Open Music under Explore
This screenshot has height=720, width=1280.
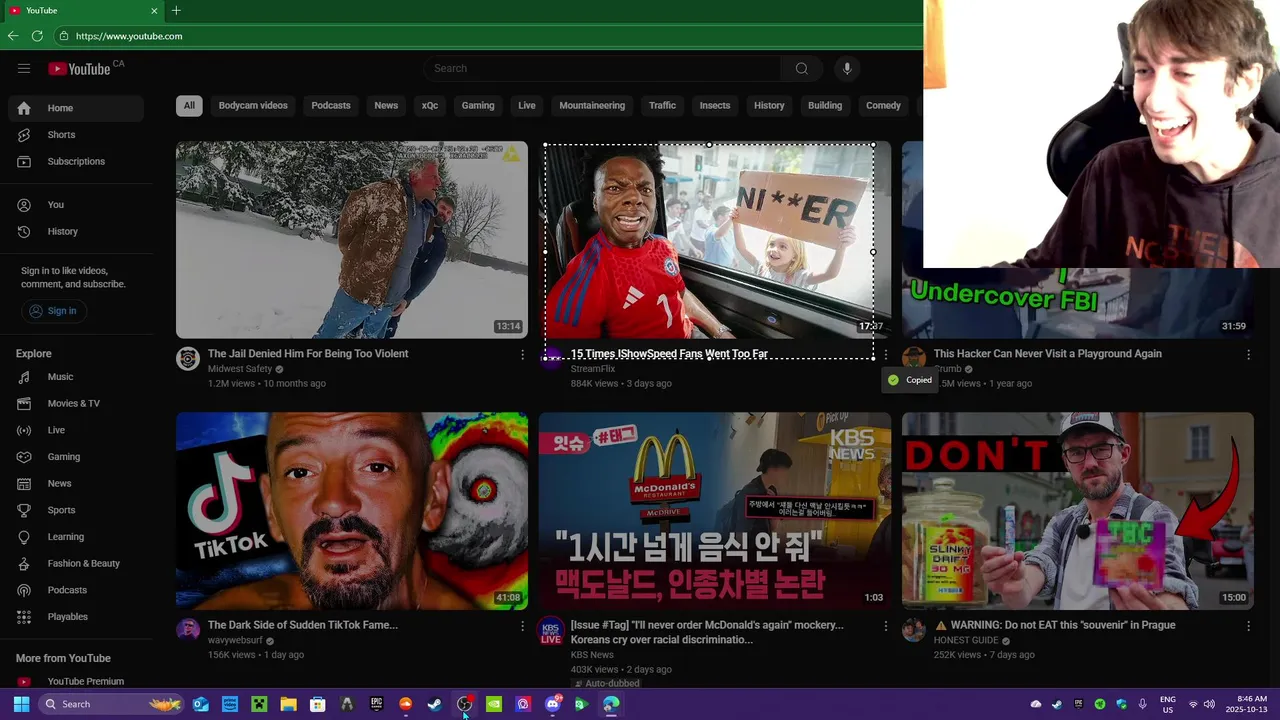(x=76, y=377)
